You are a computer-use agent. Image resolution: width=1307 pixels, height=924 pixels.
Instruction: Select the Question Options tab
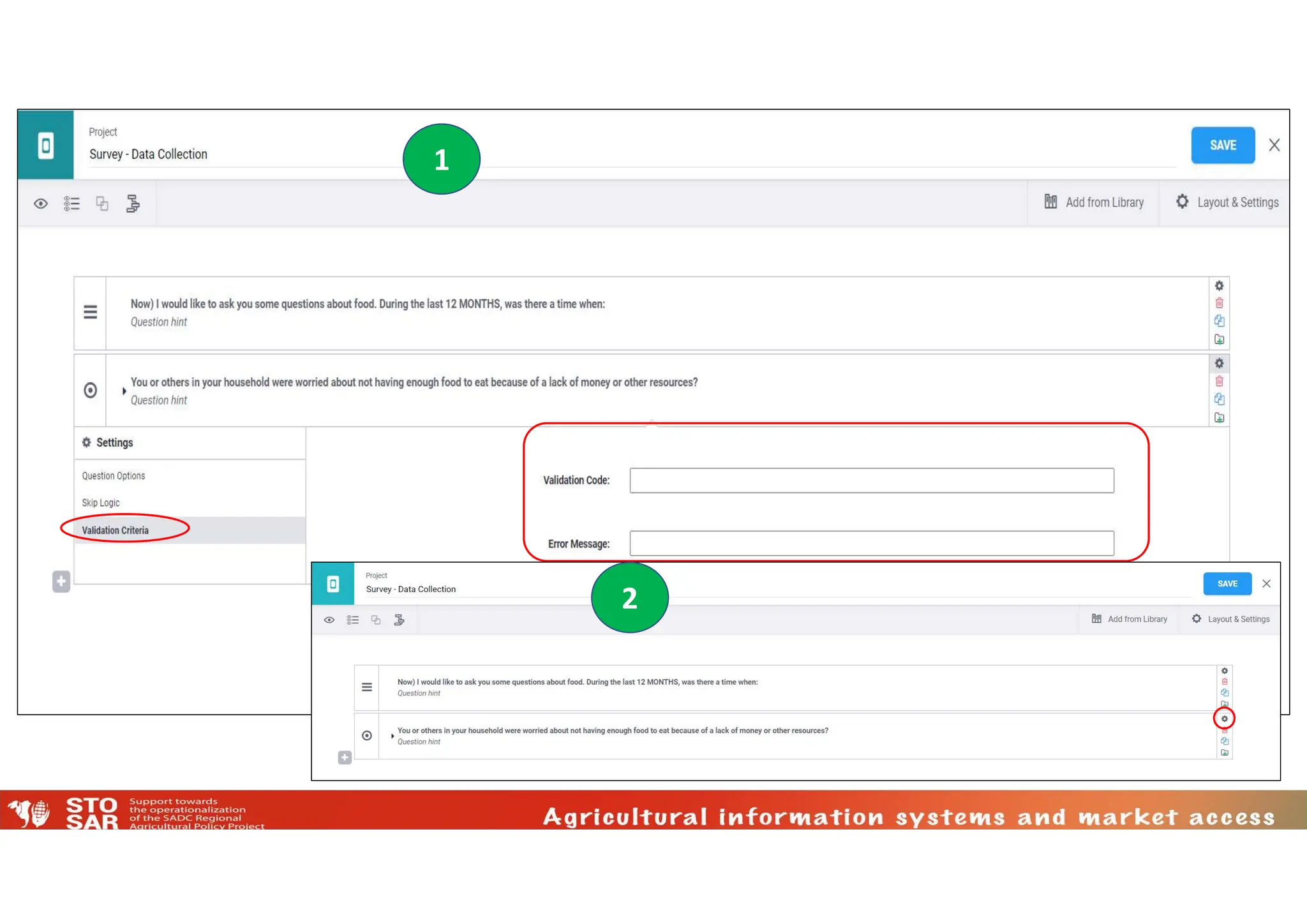(x=114, y=476)
